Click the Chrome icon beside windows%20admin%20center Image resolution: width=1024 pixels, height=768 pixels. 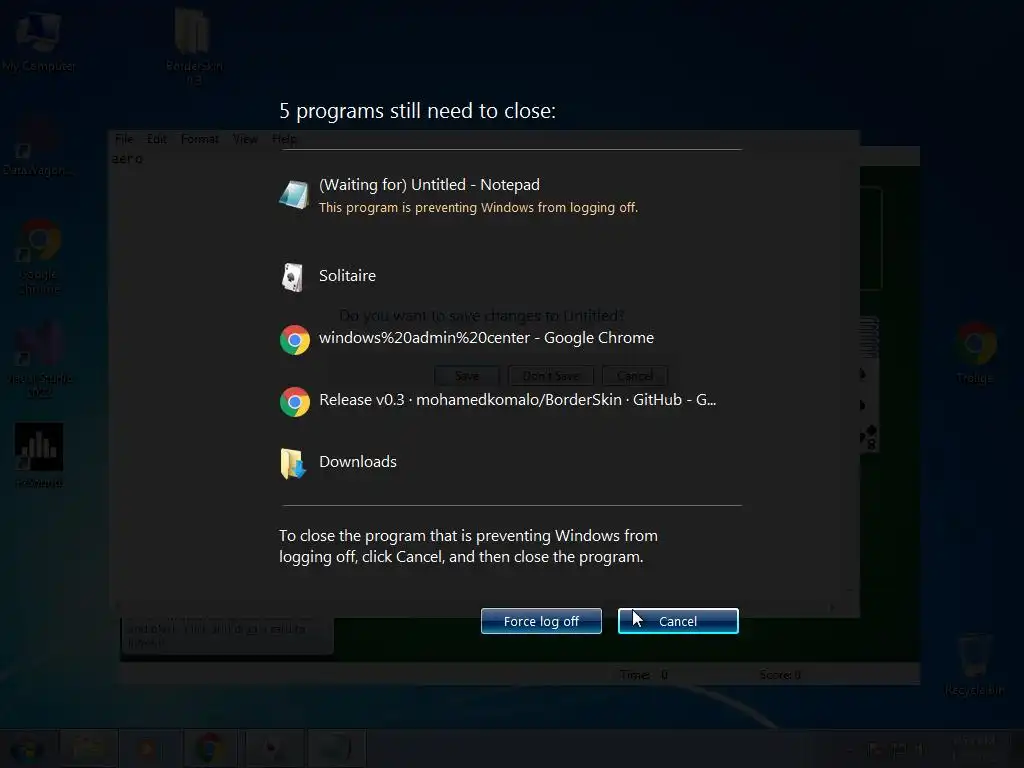(295, 340)
